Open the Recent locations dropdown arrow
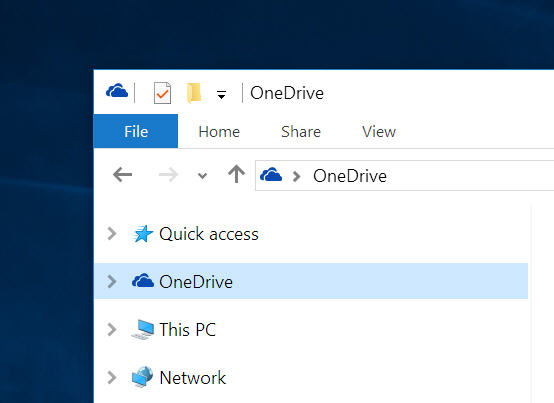The image size is (554, 403). [202, 176]
